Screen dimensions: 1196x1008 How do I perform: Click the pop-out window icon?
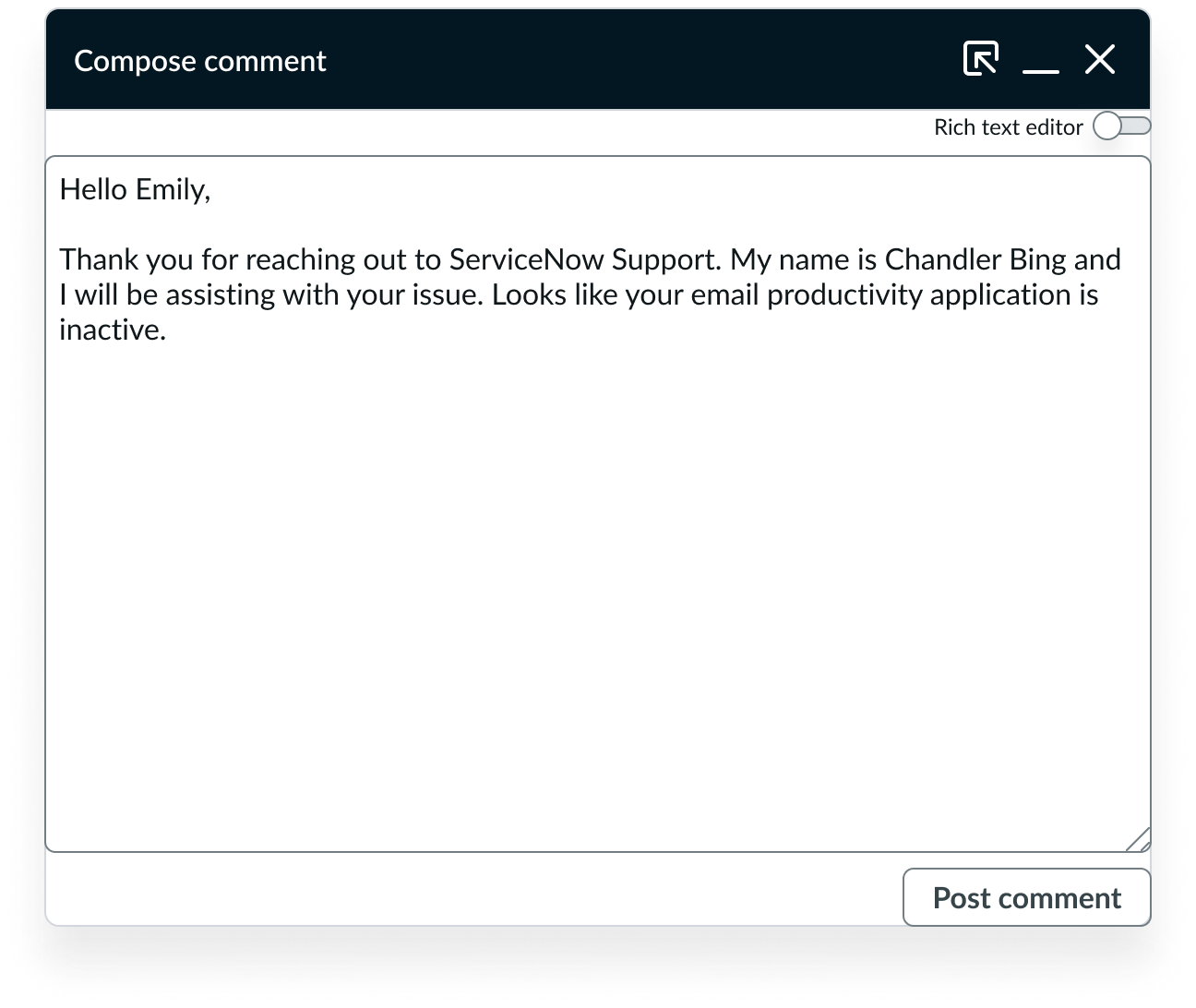pos(980,59)
